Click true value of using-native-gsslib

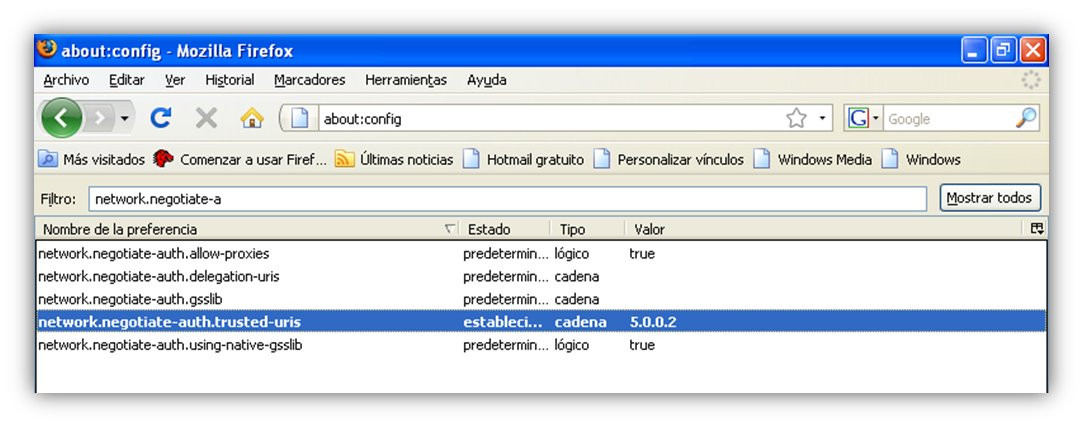click(642, 345)
